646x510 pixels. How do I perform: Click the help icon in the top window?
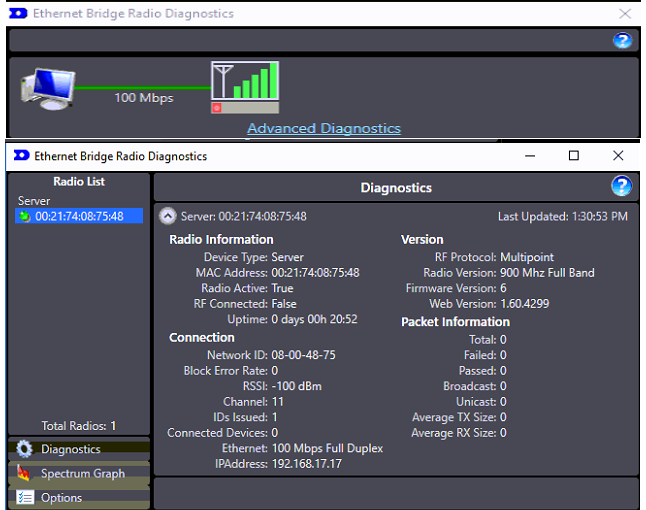coord(622,41)
